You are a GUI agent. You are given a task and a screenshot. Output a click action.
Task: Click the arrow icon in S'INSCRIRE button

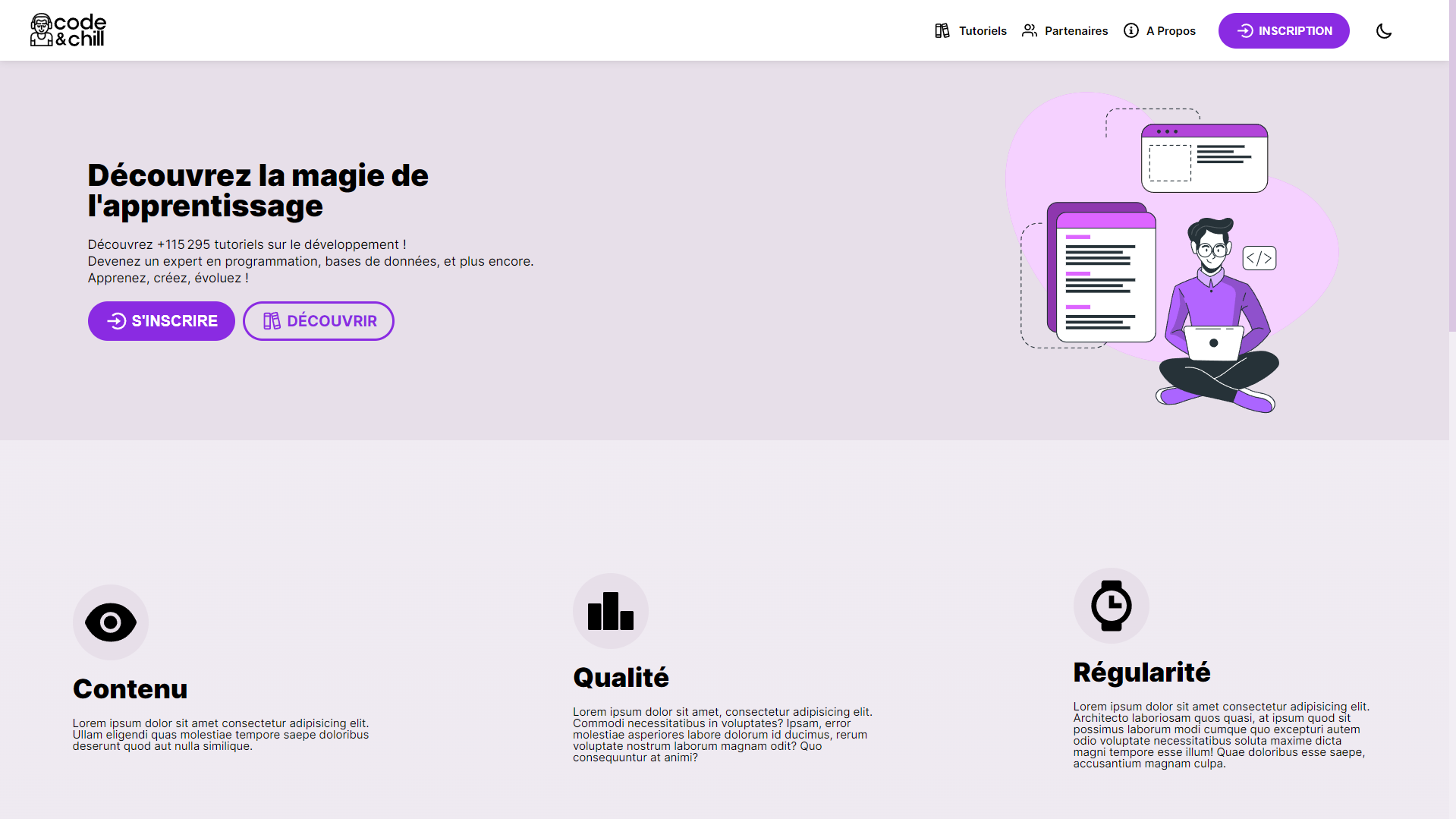click(116, 321)
